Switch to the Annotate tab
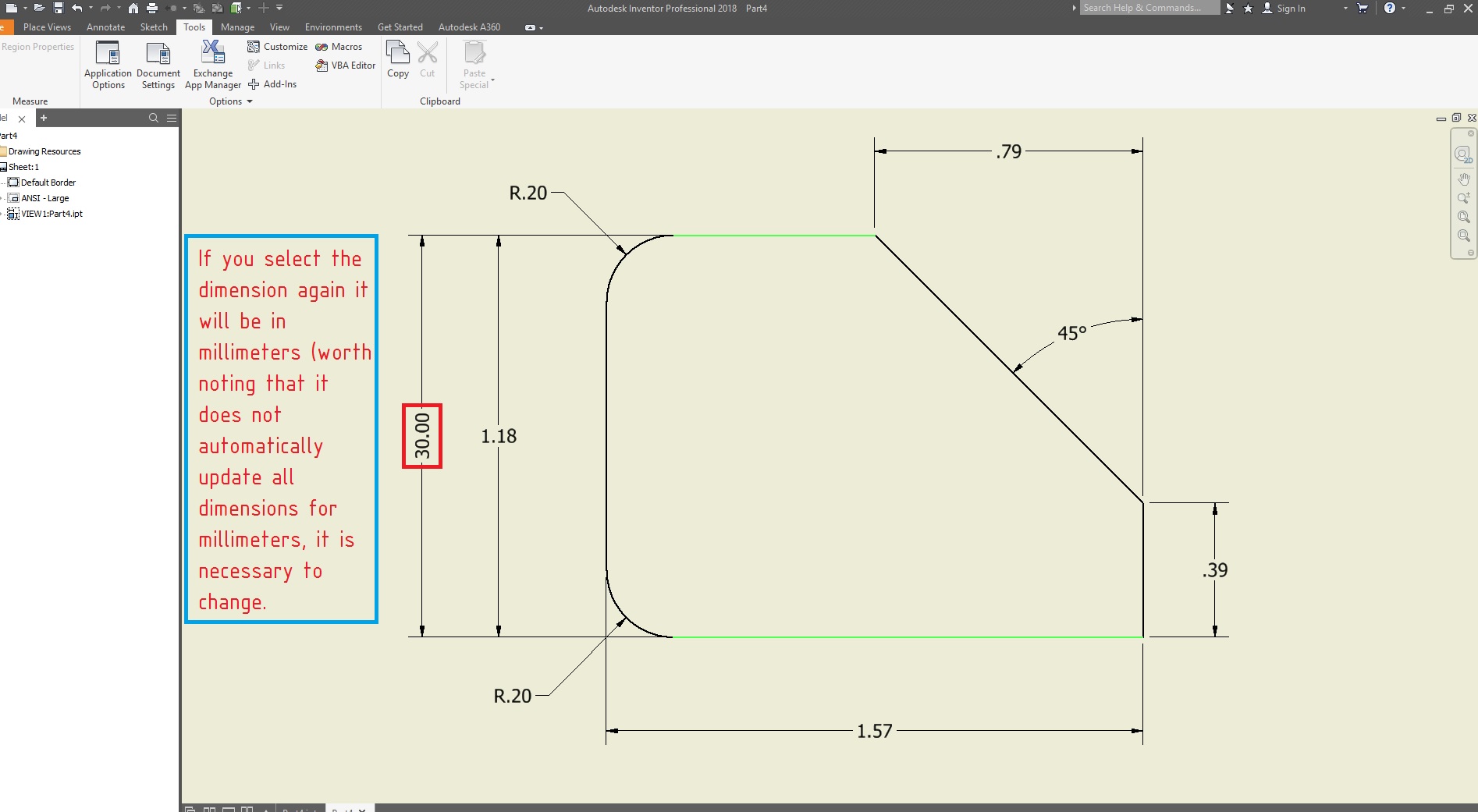Screen dimensions: 1478x812 coord(105,27)
